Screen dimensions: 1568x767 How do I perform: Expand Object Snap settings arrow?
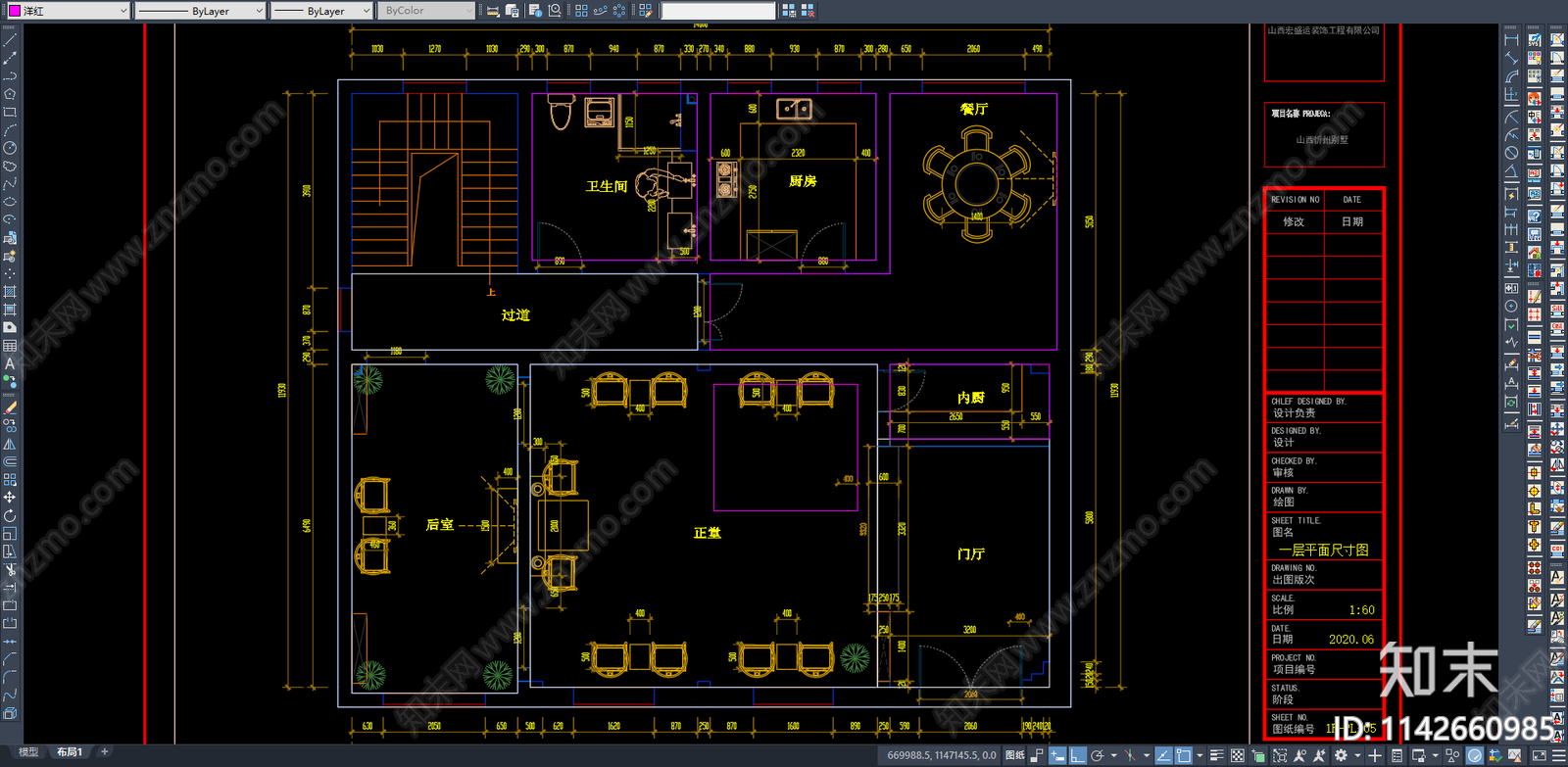pos(1200,755)
